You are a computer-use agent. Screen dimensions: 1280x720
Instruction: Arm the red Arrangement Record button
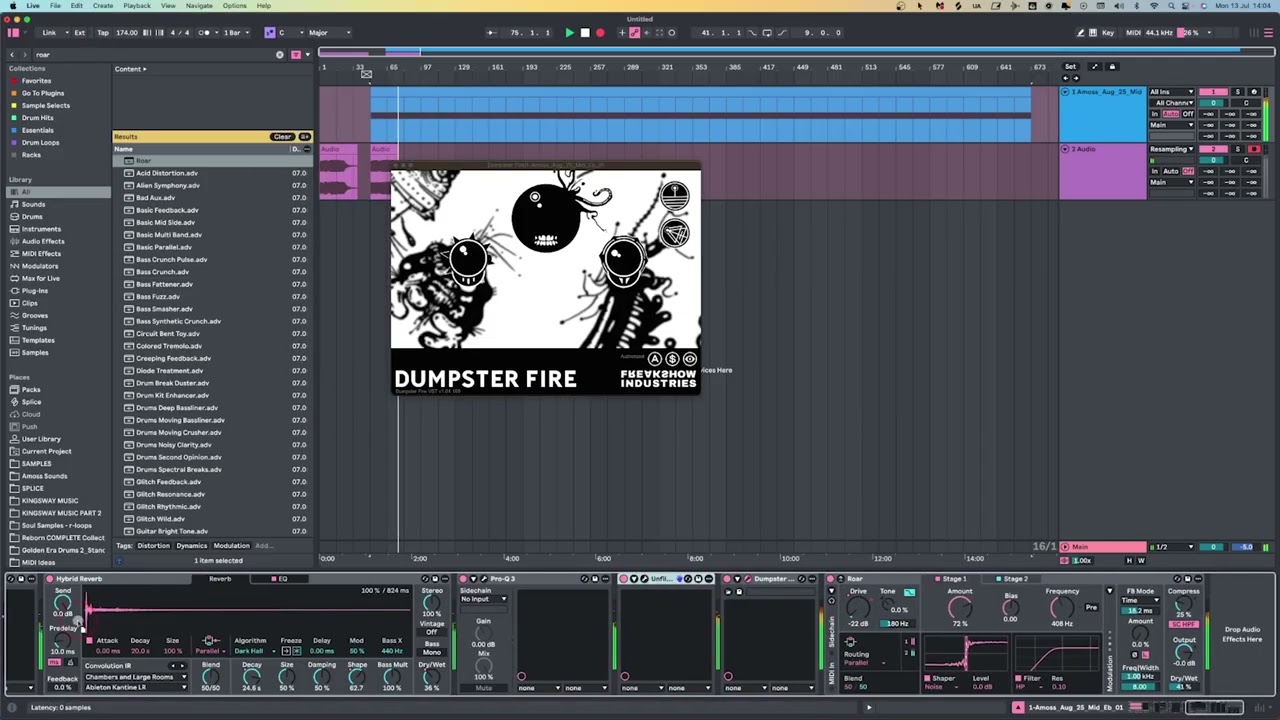[600, 33]
